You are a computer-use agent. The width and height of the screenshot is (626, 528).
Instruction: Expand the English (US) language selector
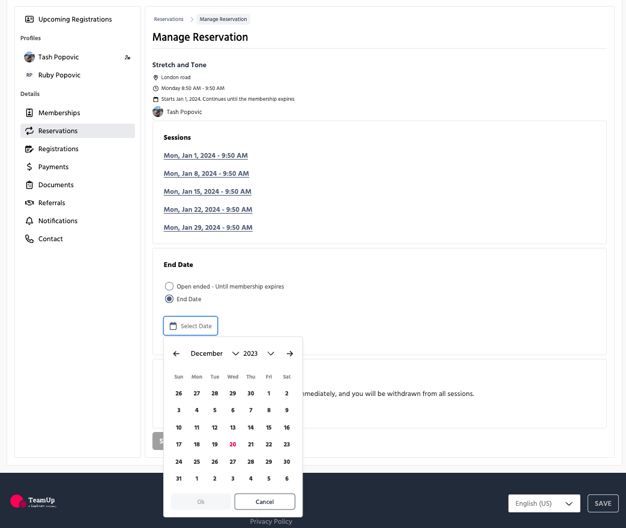coord(543,504)
